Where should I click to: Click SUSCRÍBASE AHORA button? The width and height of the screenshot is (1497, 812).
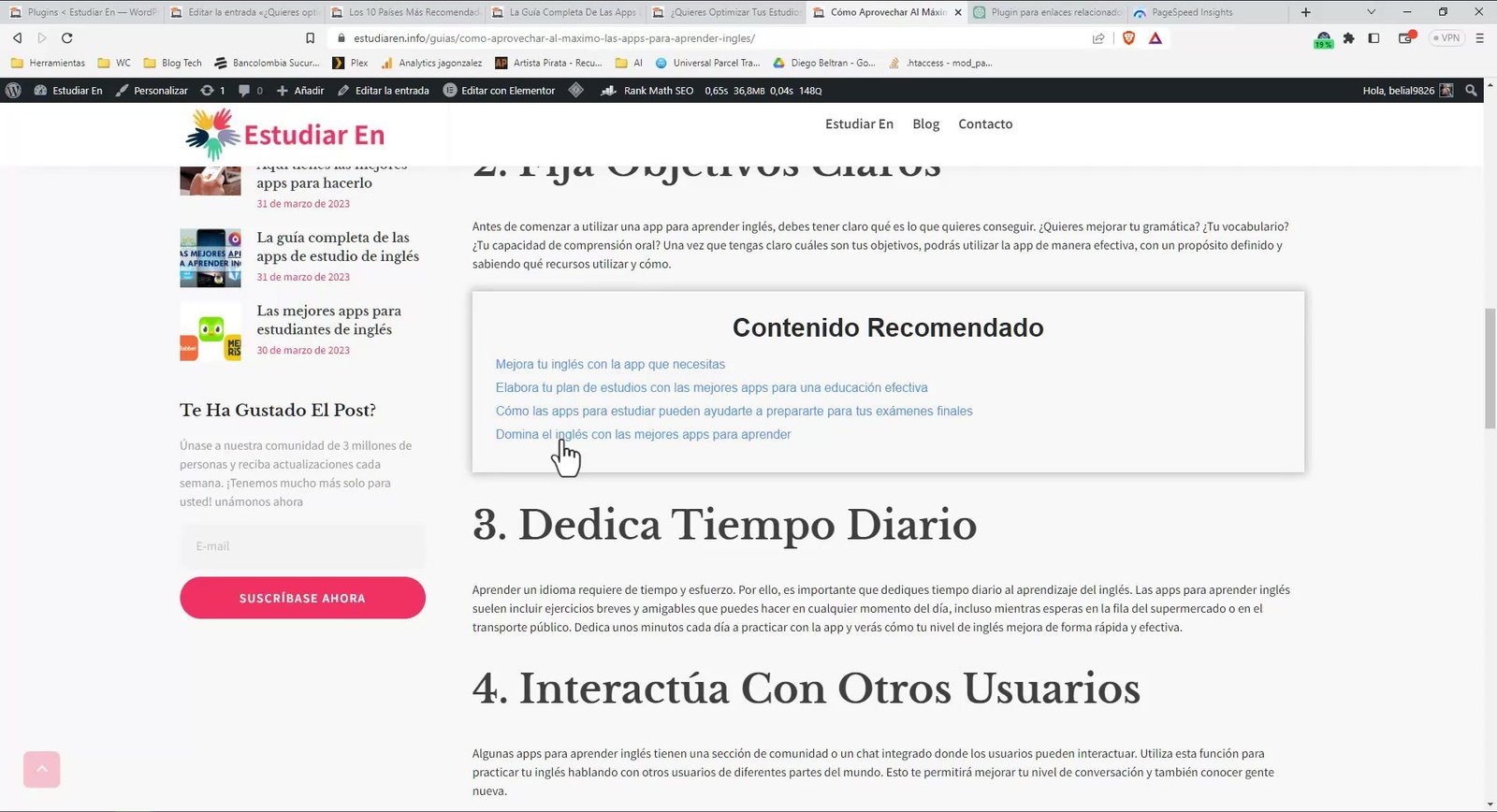click(x=302, y=598)
